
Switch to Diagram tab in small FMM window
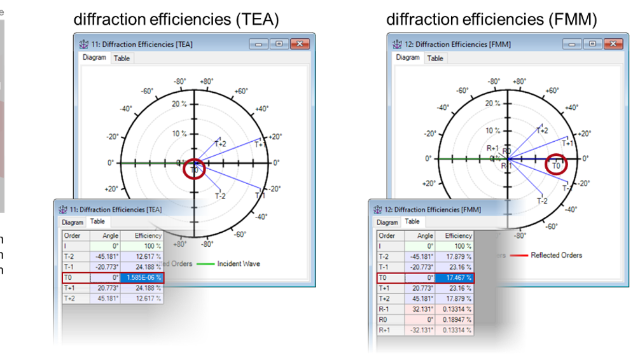click(387, 222)
